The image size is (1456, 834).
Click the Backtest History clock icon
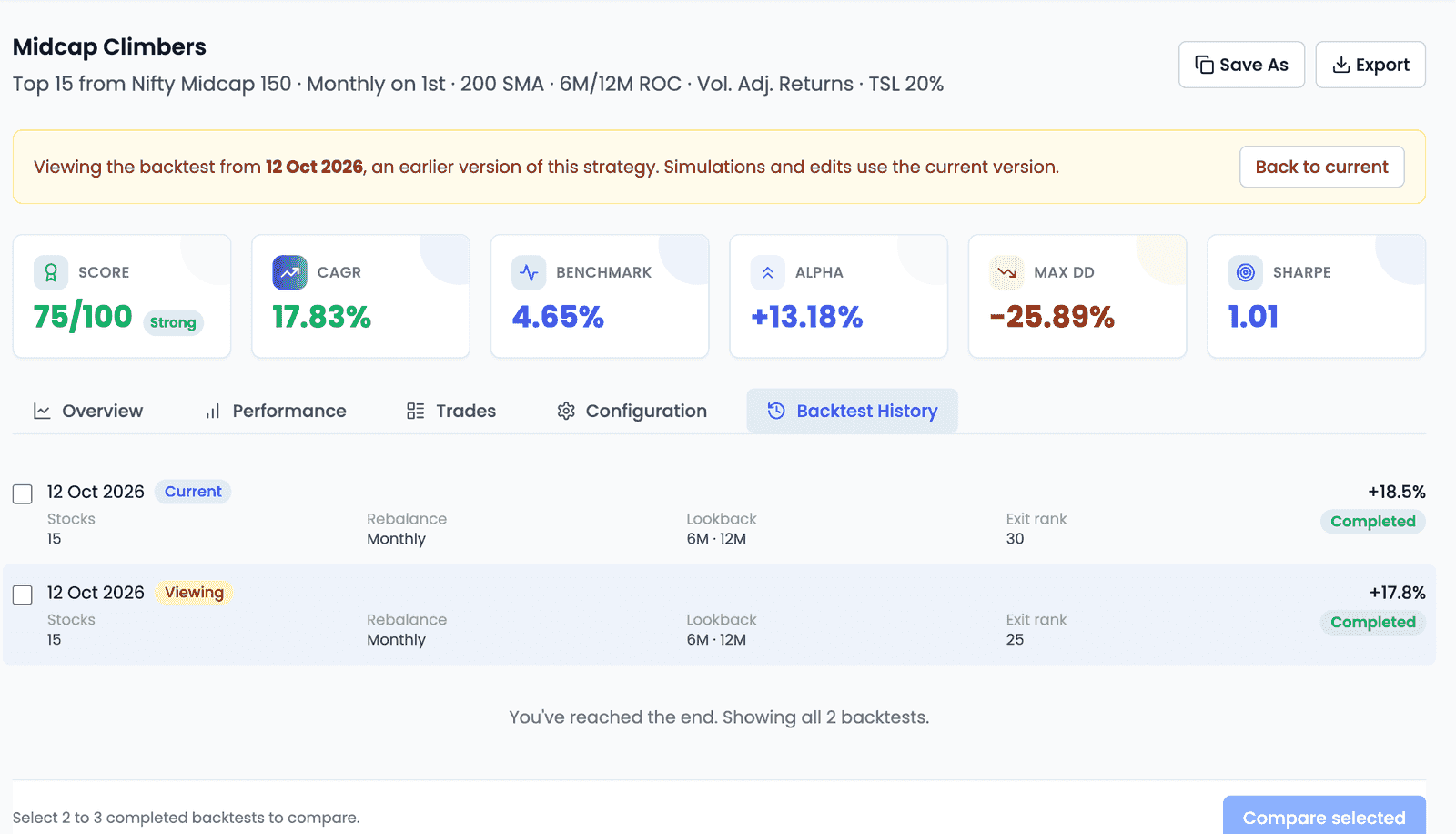[776, 411]
